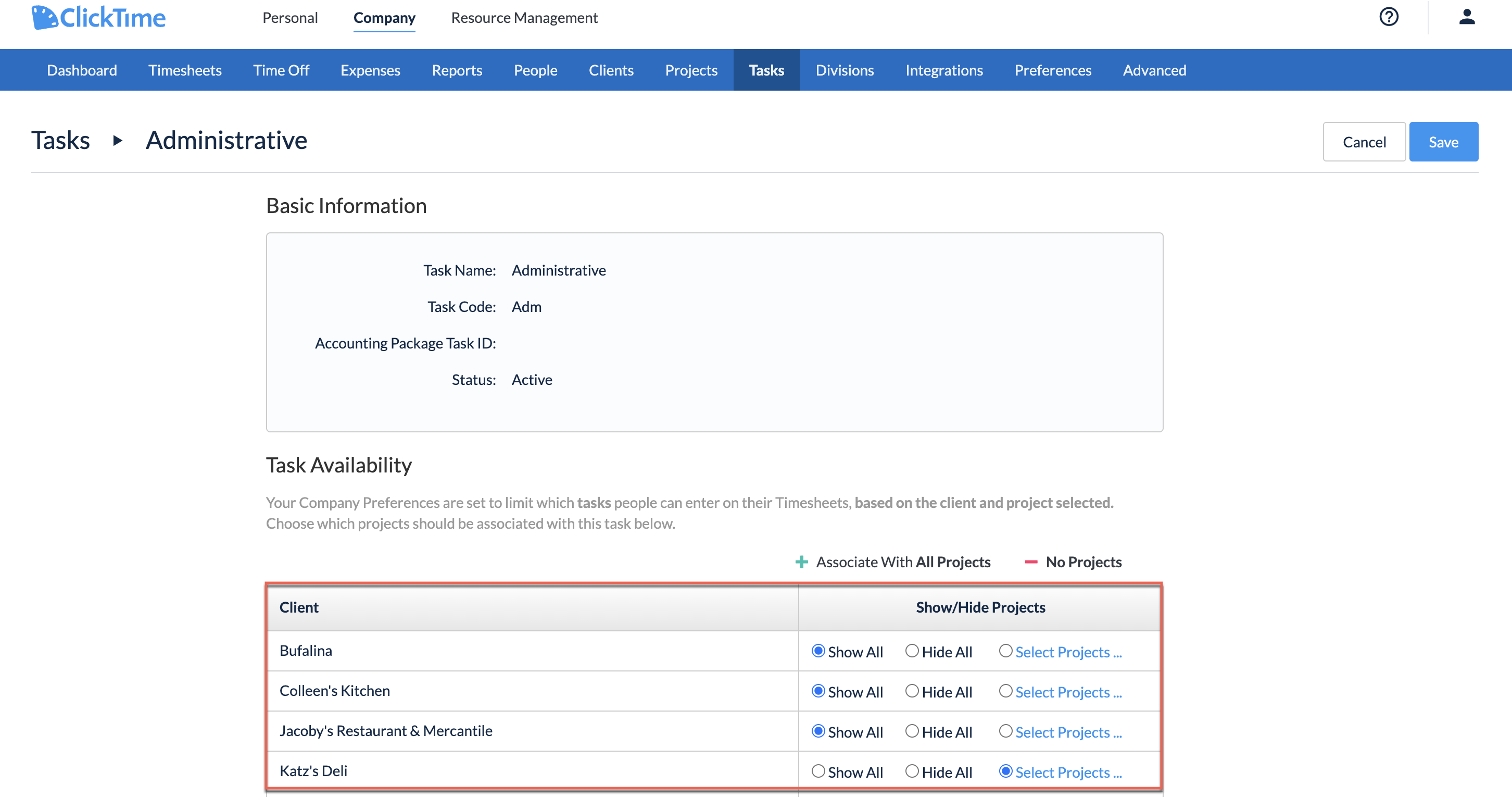This screenshot has width=1512, height=797.
Task: Choose Select Projects radio for Katz's Deli
Action: coord(1005,770)
